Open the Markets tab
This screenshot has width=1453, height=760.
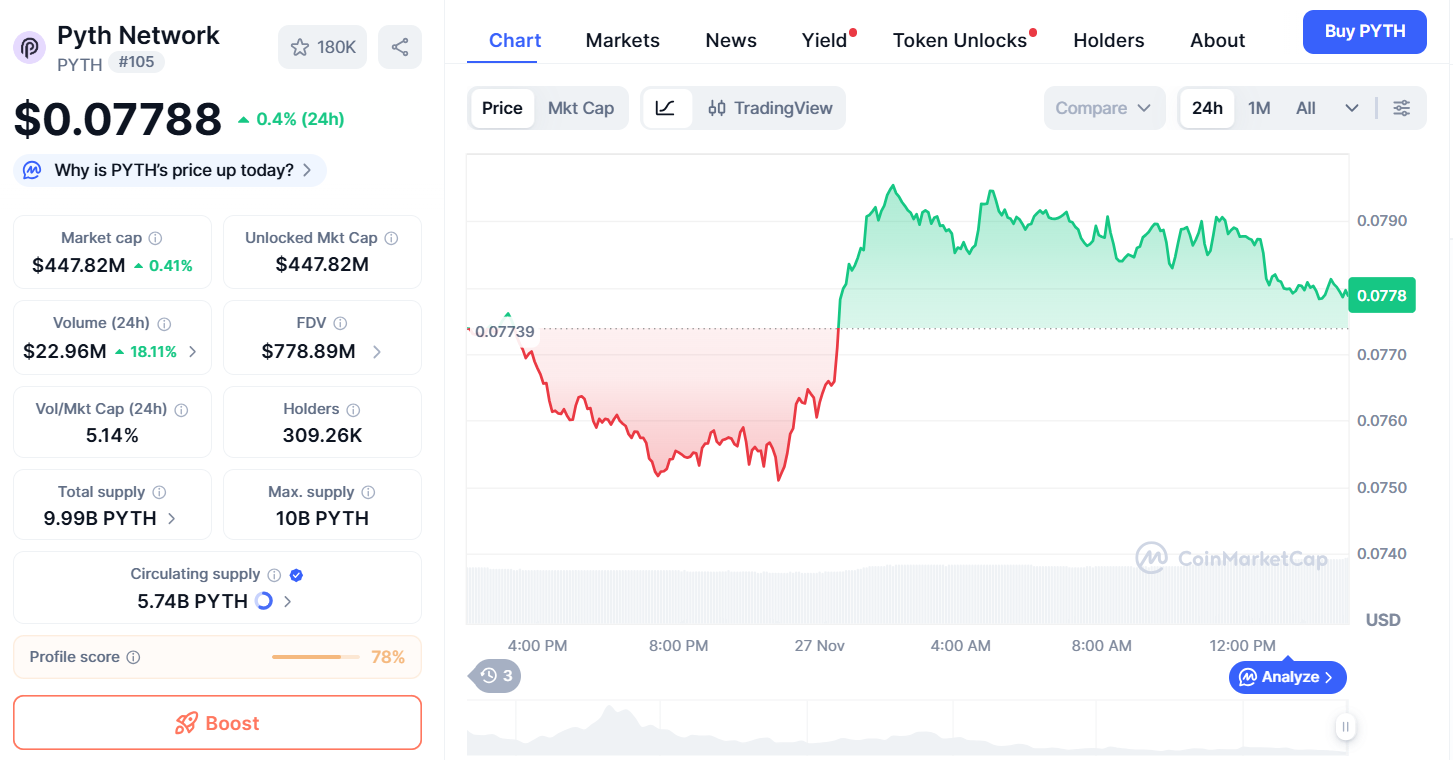[622, 40]
